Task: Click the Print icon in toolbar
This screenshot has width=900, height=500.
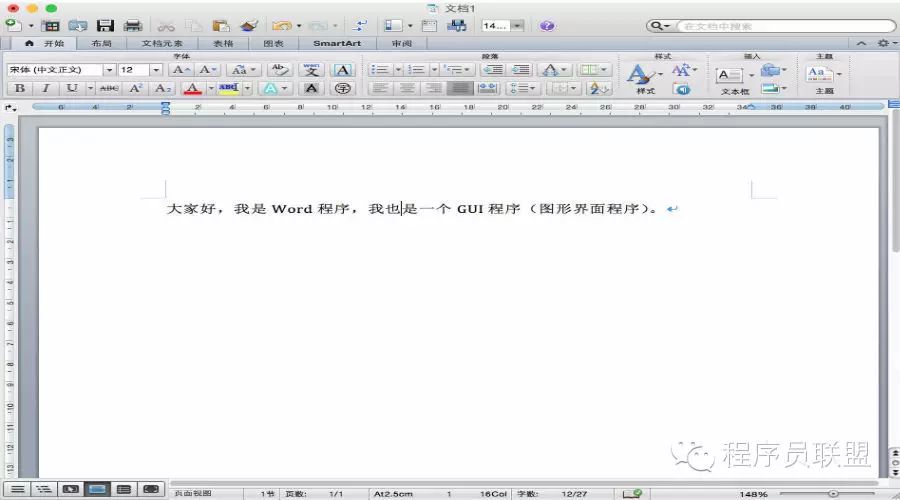Action: point(133,25)
